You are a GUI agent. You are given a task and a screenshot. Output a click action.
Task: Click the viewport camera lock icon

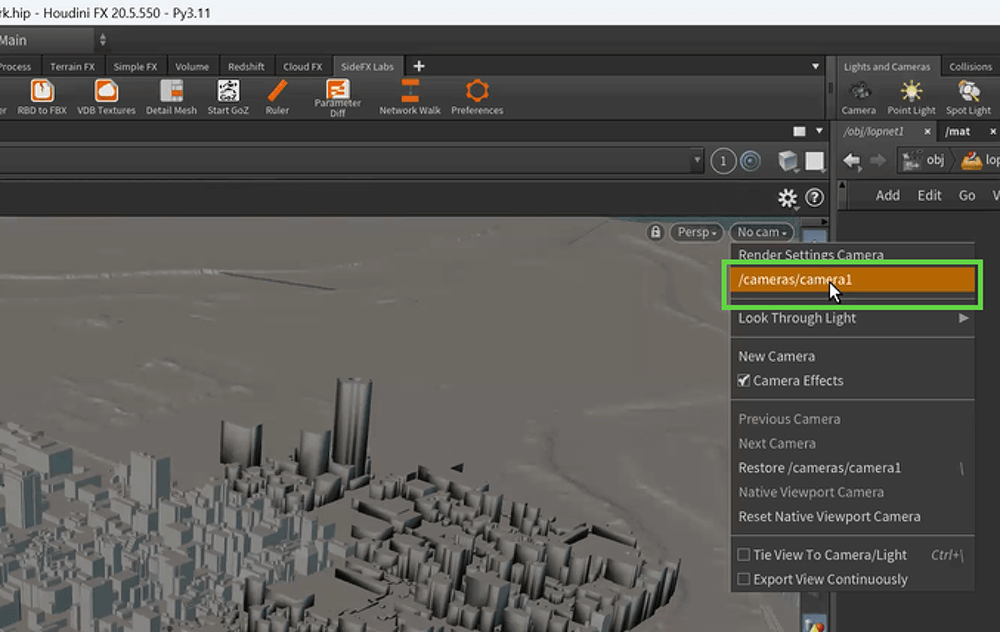click(x=656, y=232)
